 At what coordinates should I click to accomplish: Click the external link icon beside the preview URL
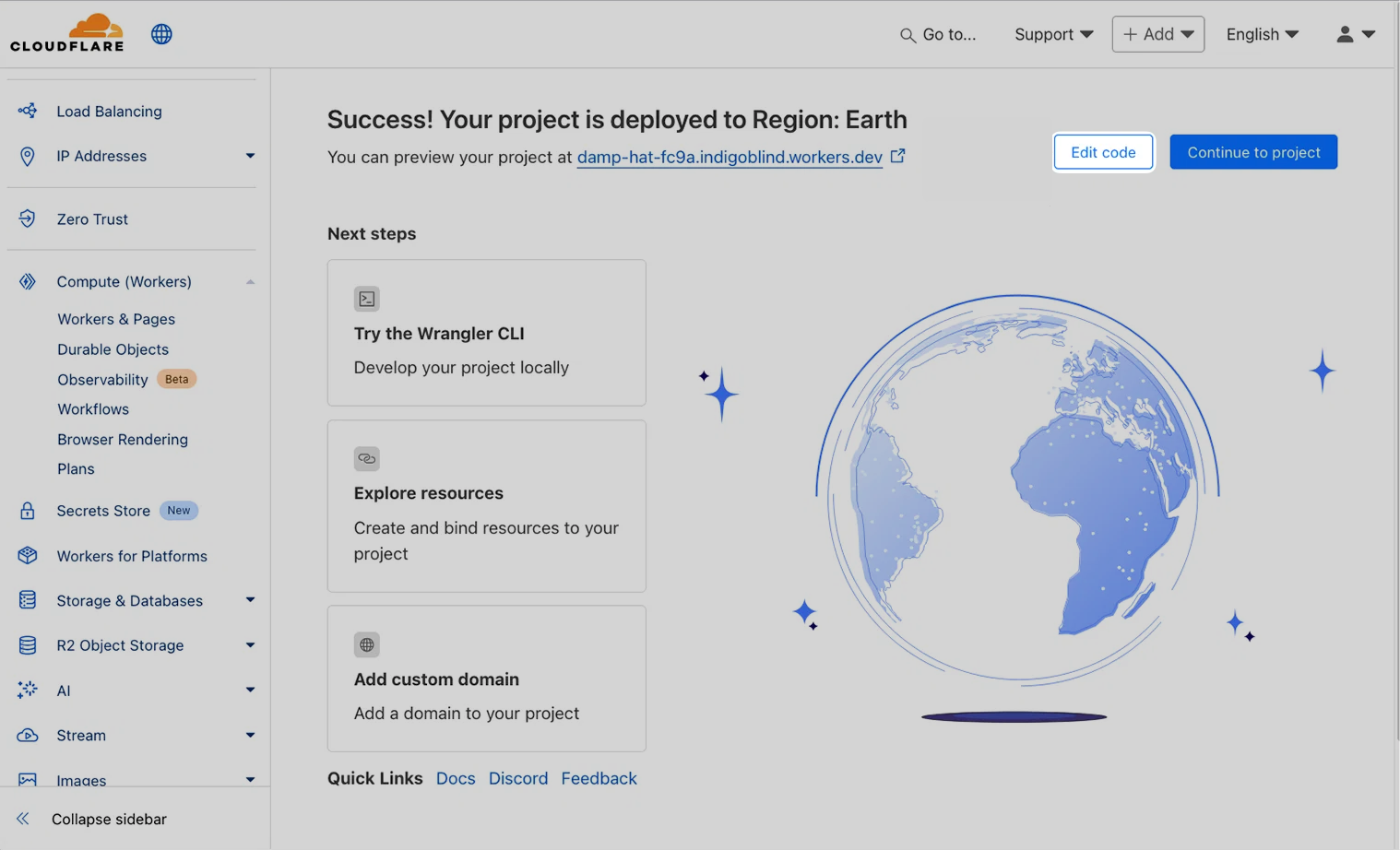[897, 156]
